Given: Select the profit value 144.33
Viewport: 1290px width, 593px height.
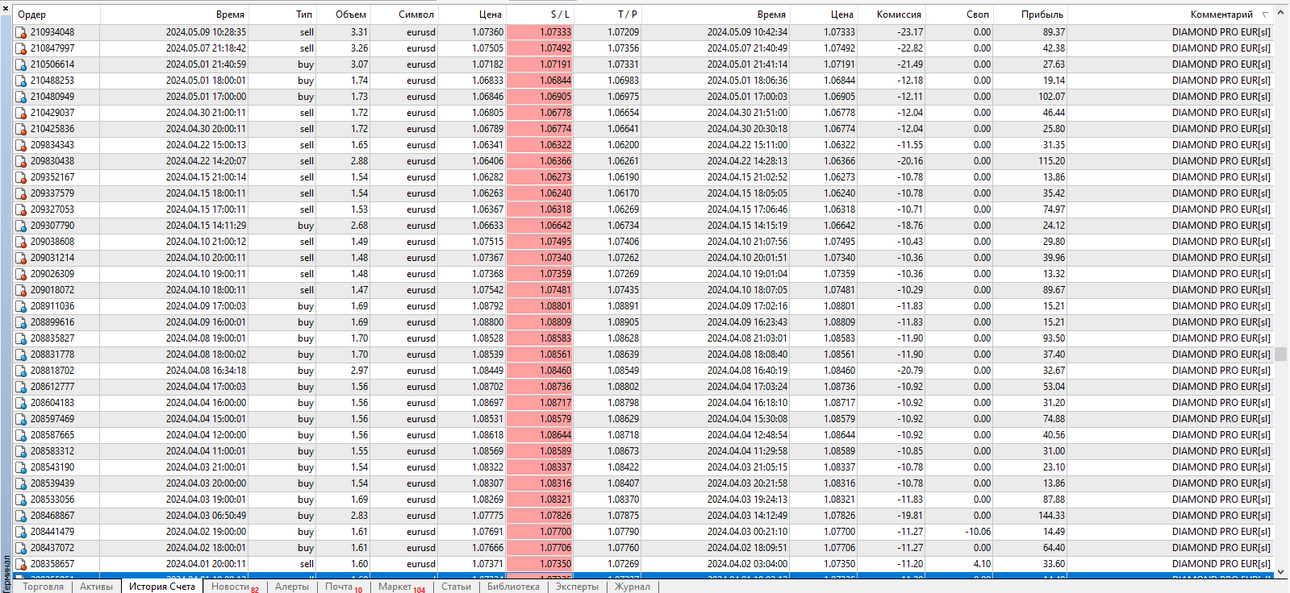Looking at the screenshot, I should pos(1051,515).
